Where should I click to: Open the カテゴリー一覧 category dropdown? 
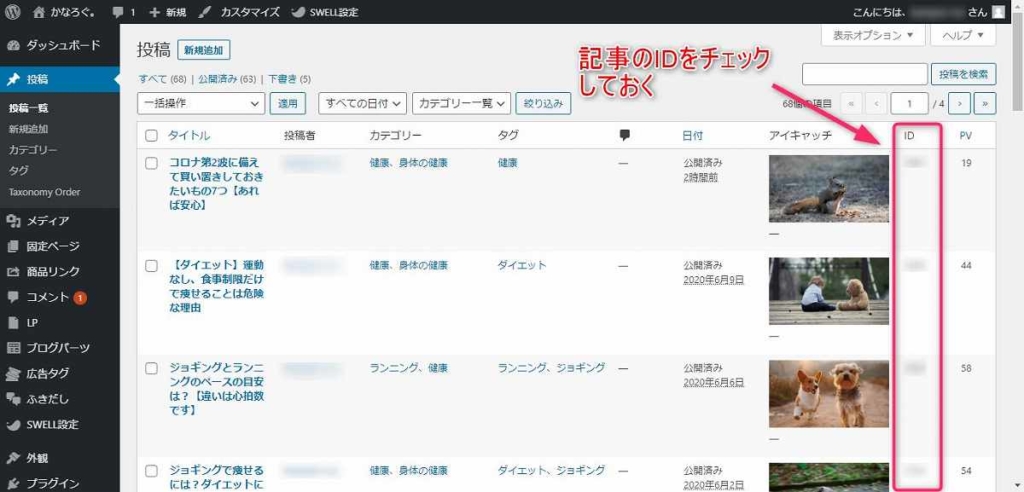click(x=462, y=103)
